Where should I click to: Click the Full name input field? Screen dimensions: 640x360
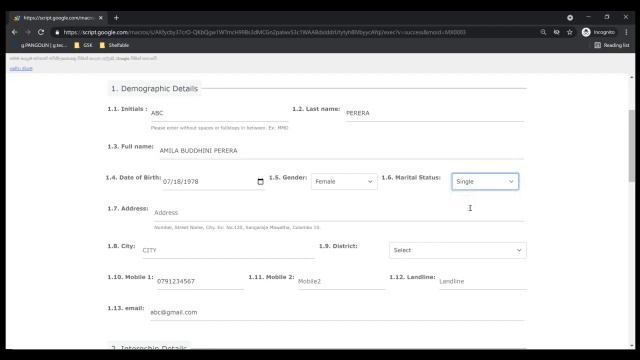tap(342, 151)
